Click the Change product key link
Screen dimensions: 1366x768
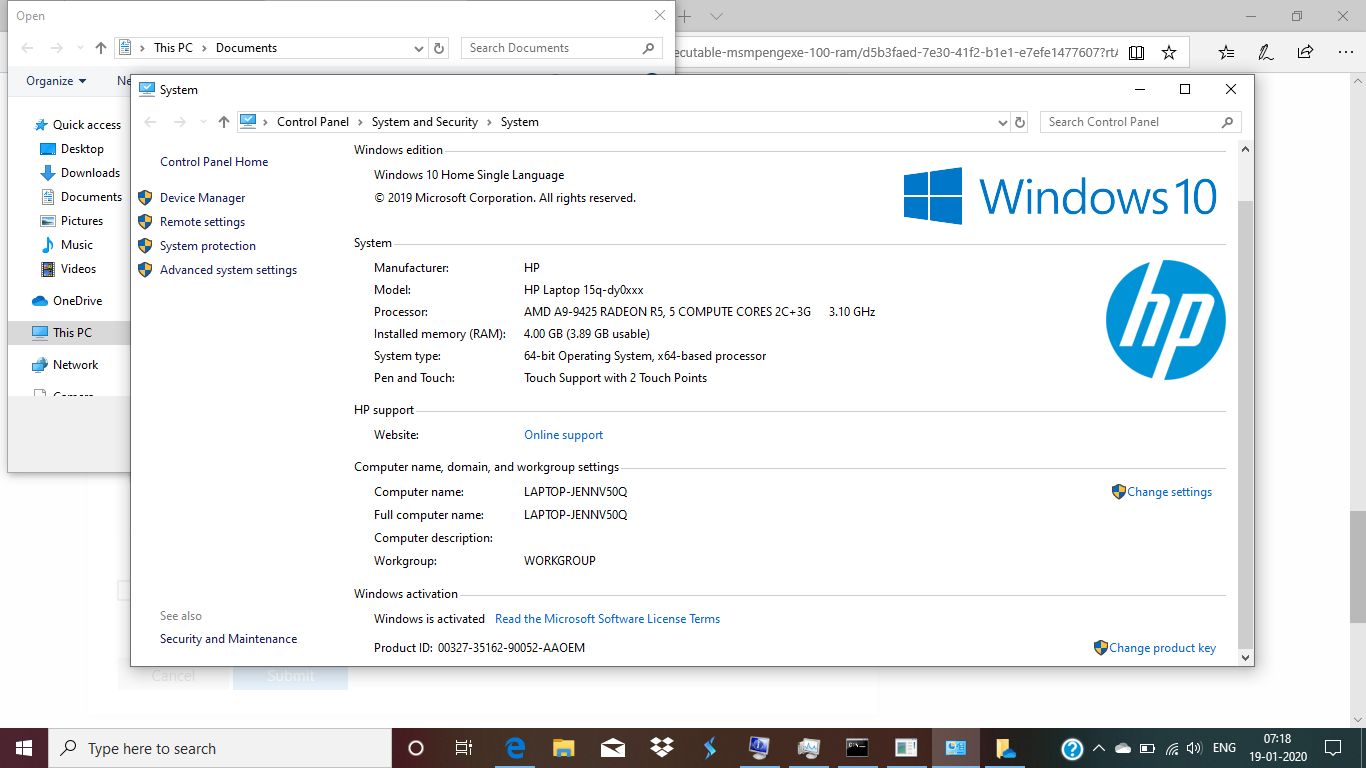pos(1161,648)
